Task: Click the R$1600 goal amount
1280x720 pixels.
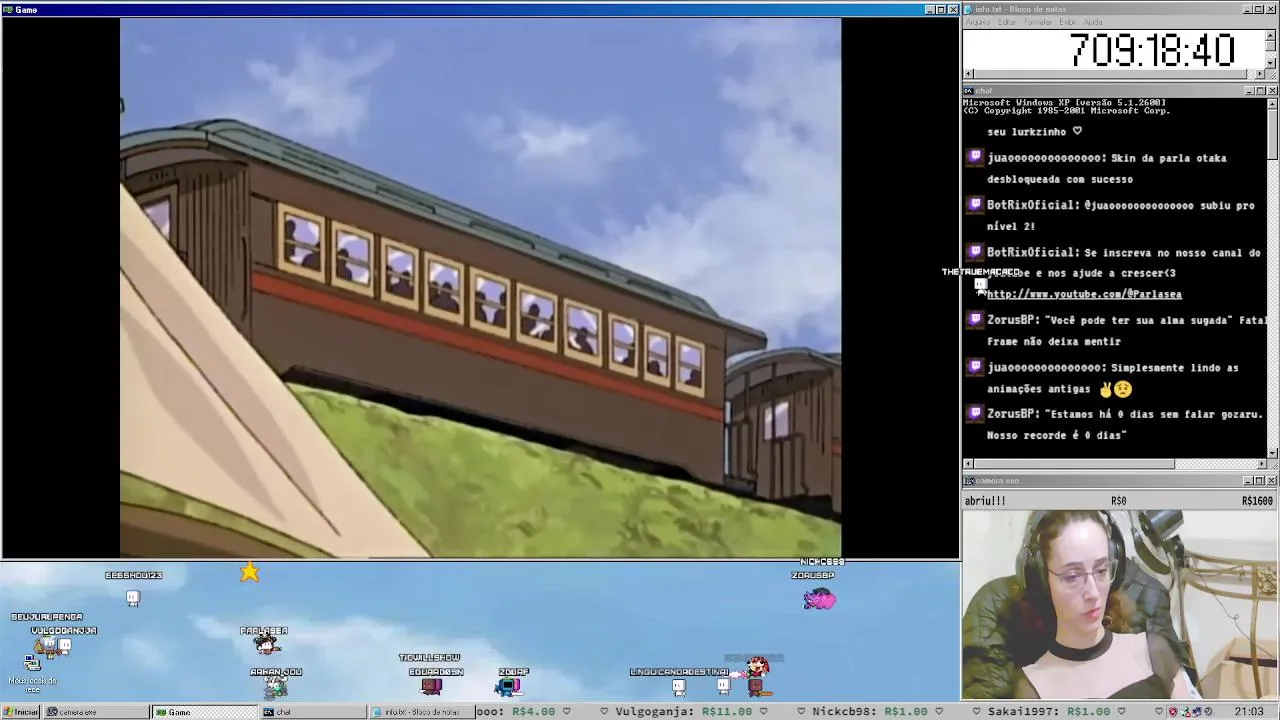Action: (x=1257, y=501)
